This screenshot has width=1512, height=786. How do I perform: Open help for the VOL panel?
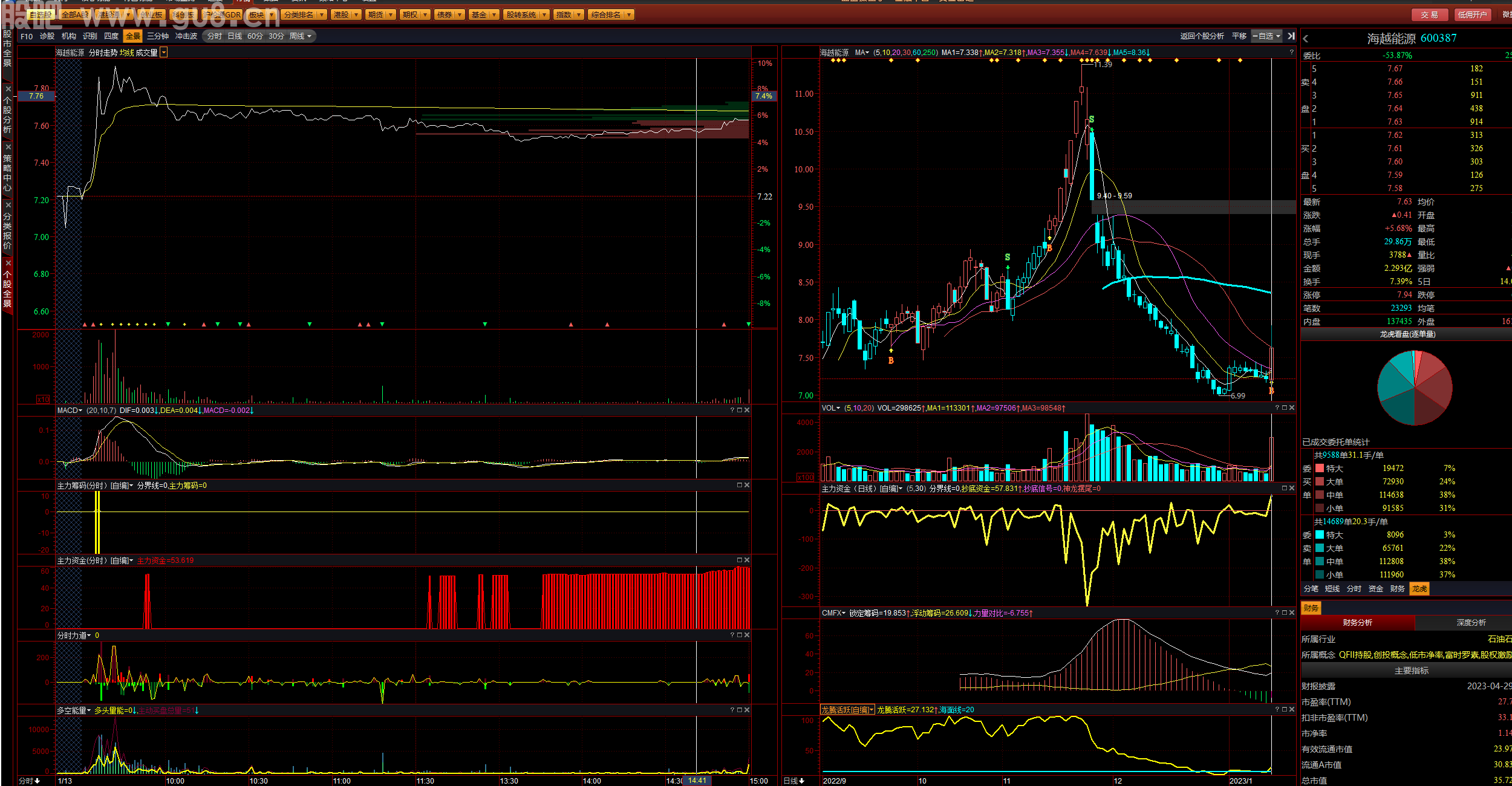click(x=1277, y=408)
